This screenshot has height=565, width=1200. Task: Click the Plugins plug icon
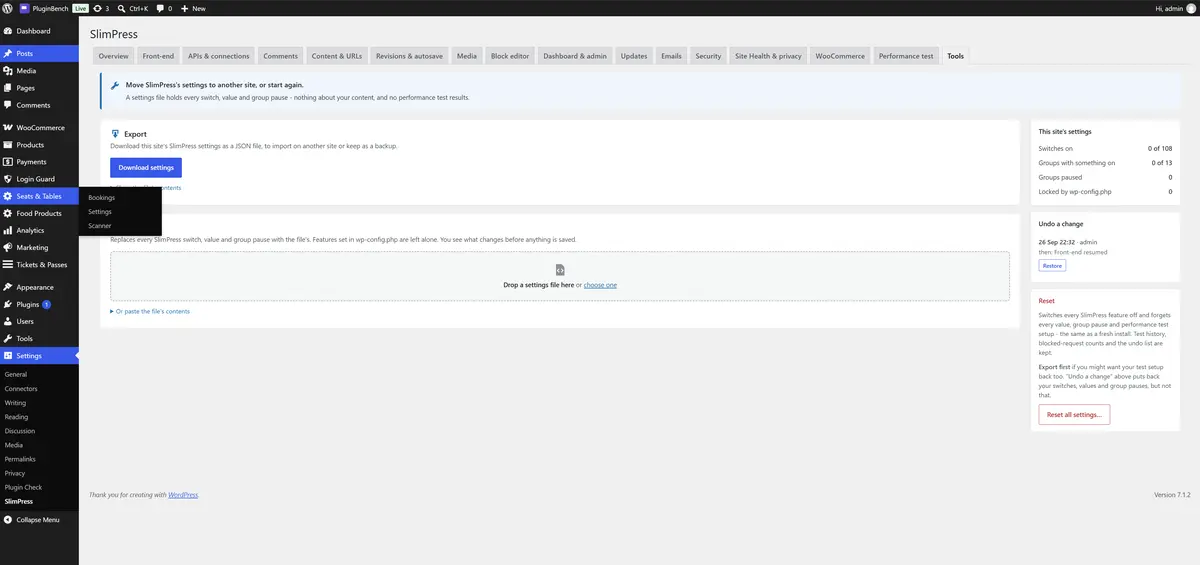(8, 304)
